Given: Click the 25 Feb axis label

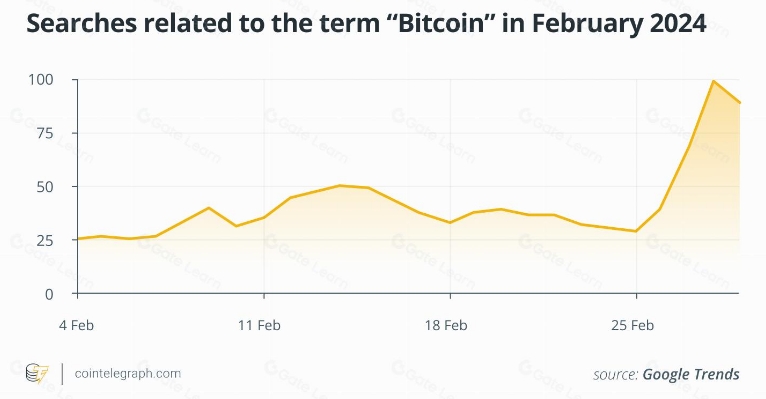Looking at the screenshot, I should pos(632,325).
